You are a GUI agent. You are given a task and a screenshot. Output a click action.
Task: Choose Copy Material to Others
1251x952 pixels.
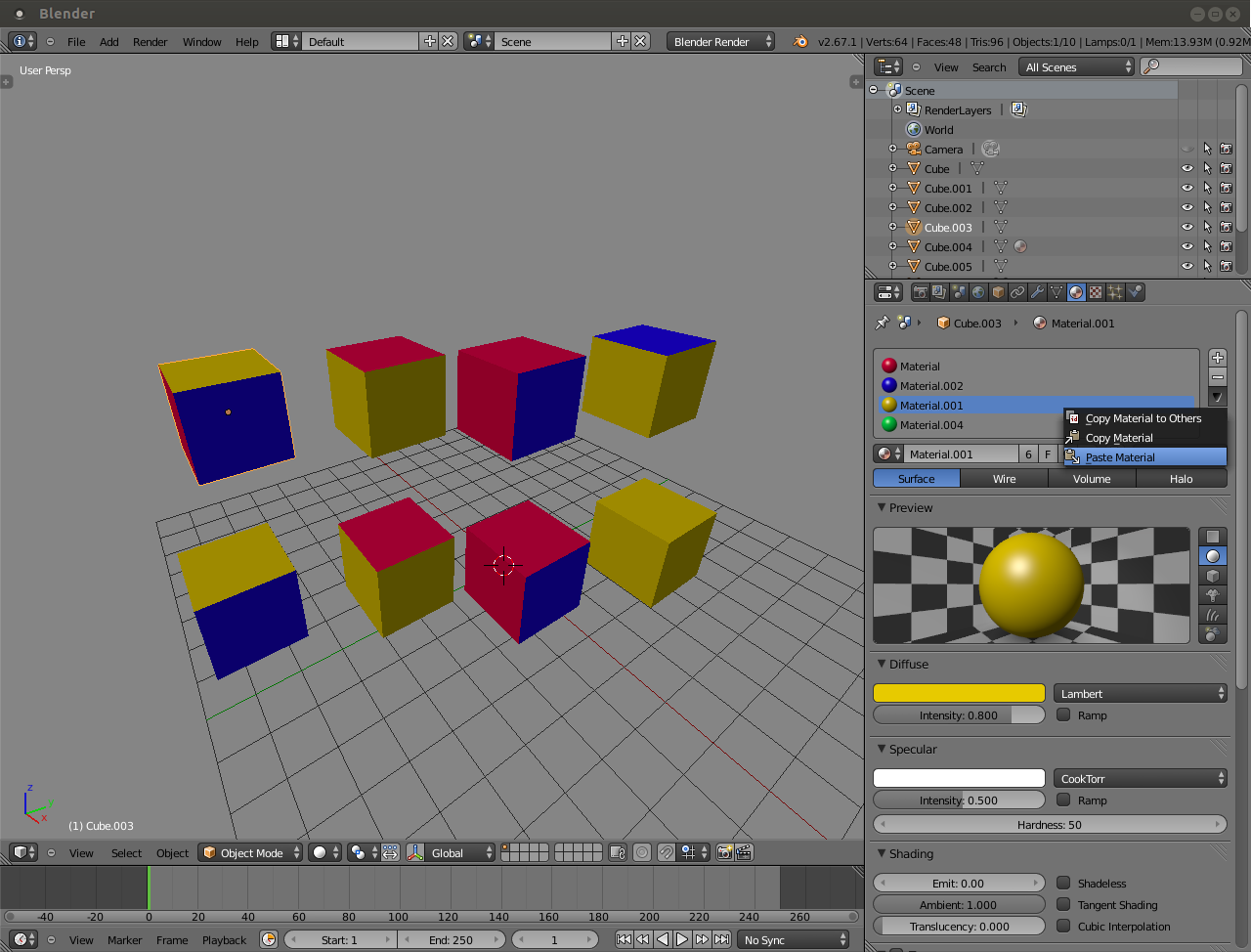point(1144,418)
